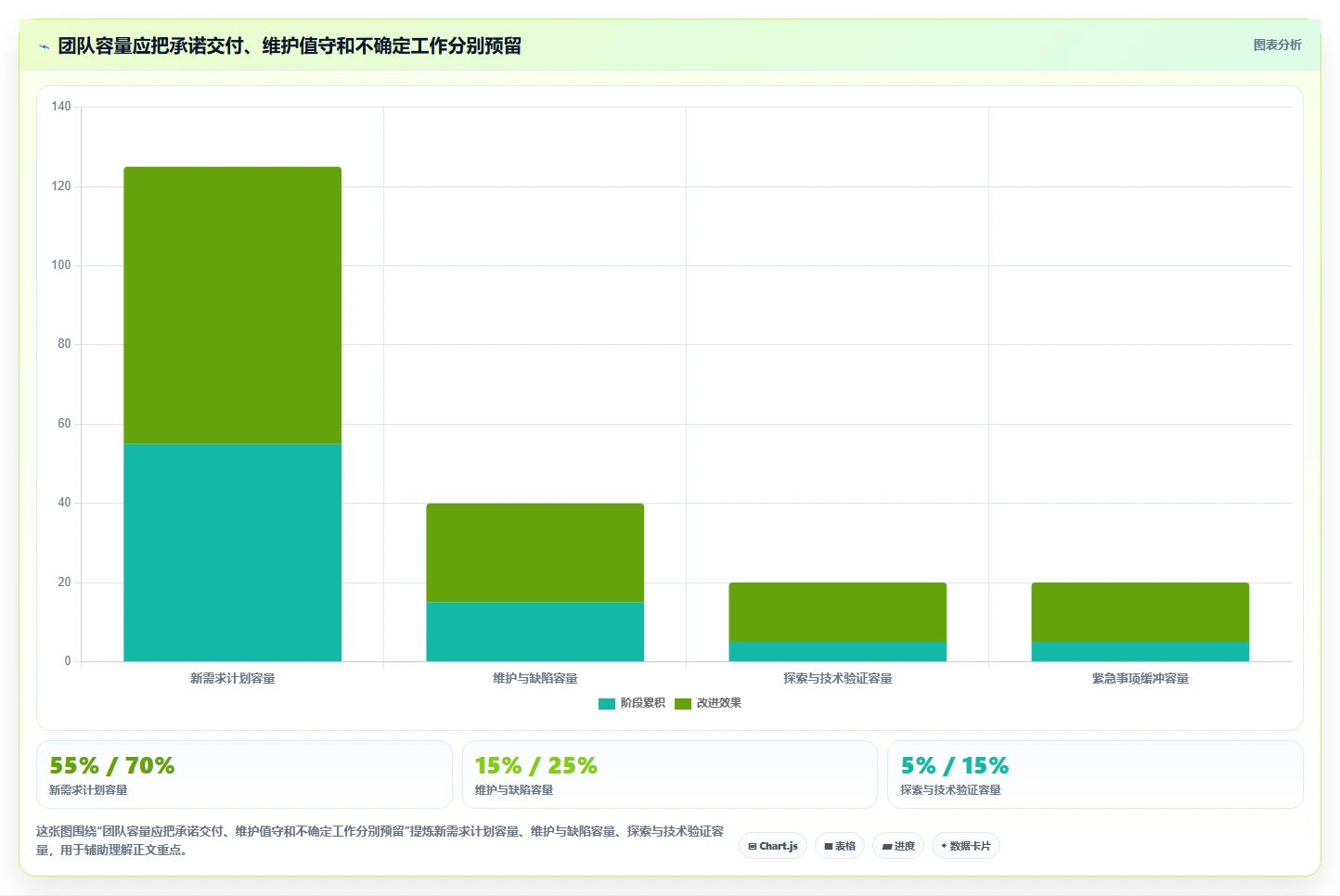
Task: Click the 图表分析 label in header
Action: (x=1277, y=45)
